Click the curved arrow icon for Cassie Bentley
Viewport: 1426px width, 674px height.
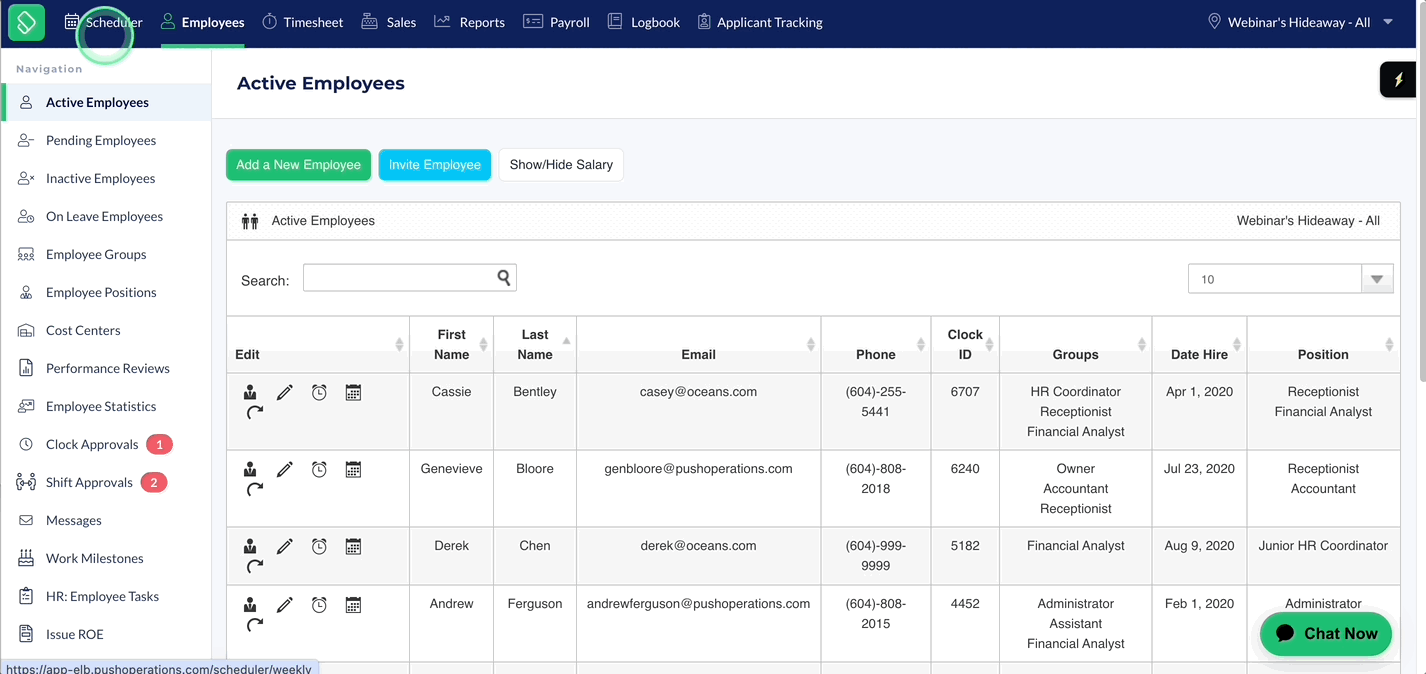pyautogui.click(x=254, y=412)
